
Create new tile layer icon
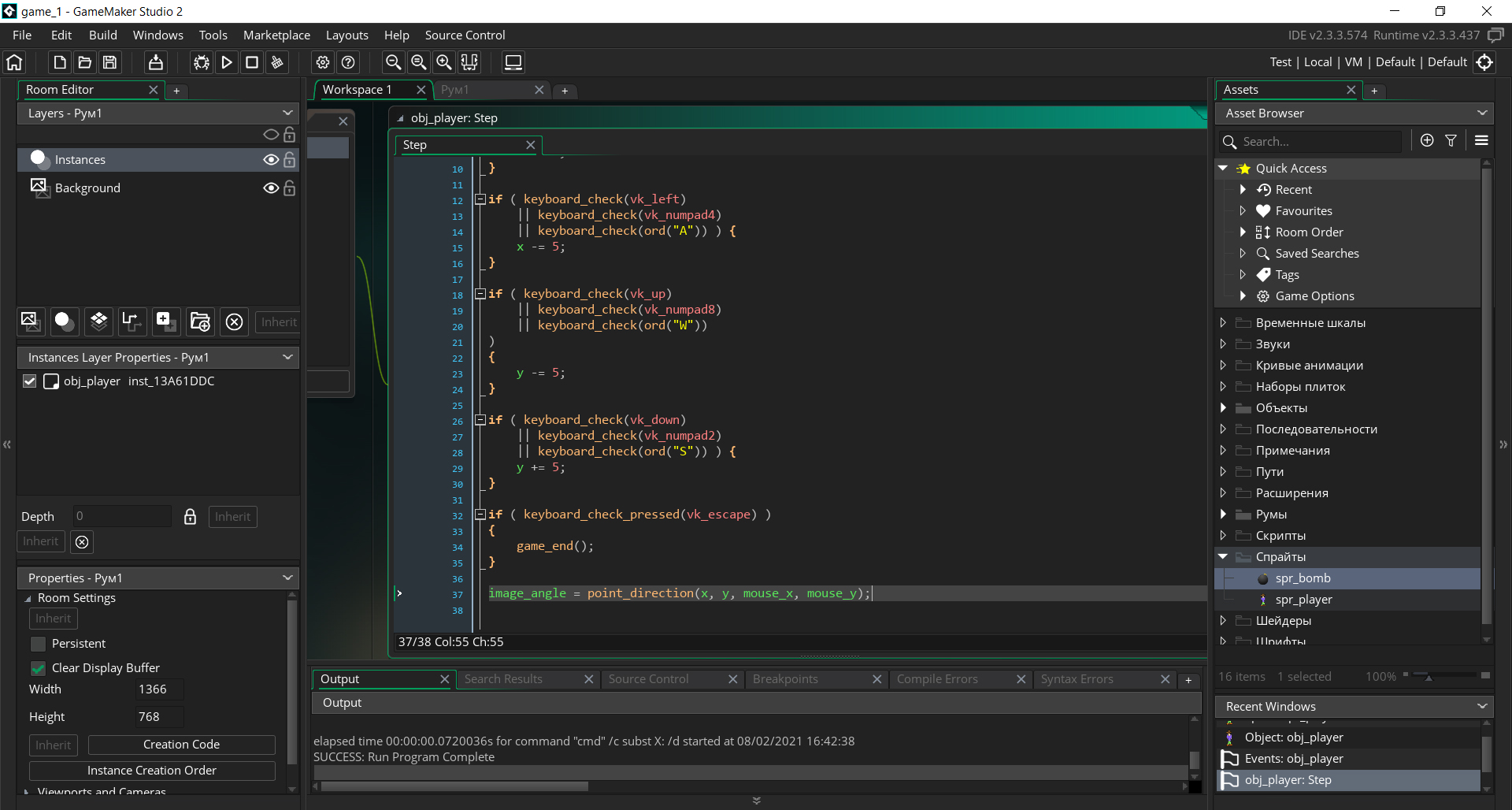point(98,321)
